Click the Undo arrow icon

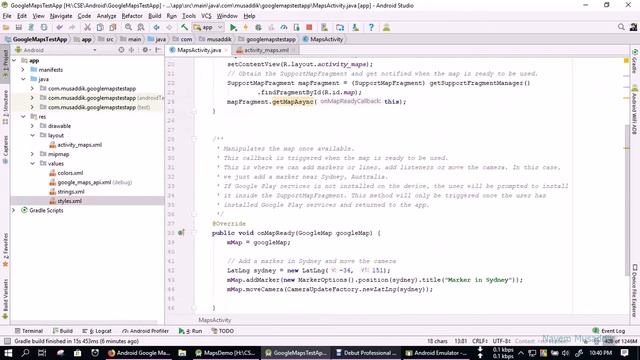coord(60,27)
